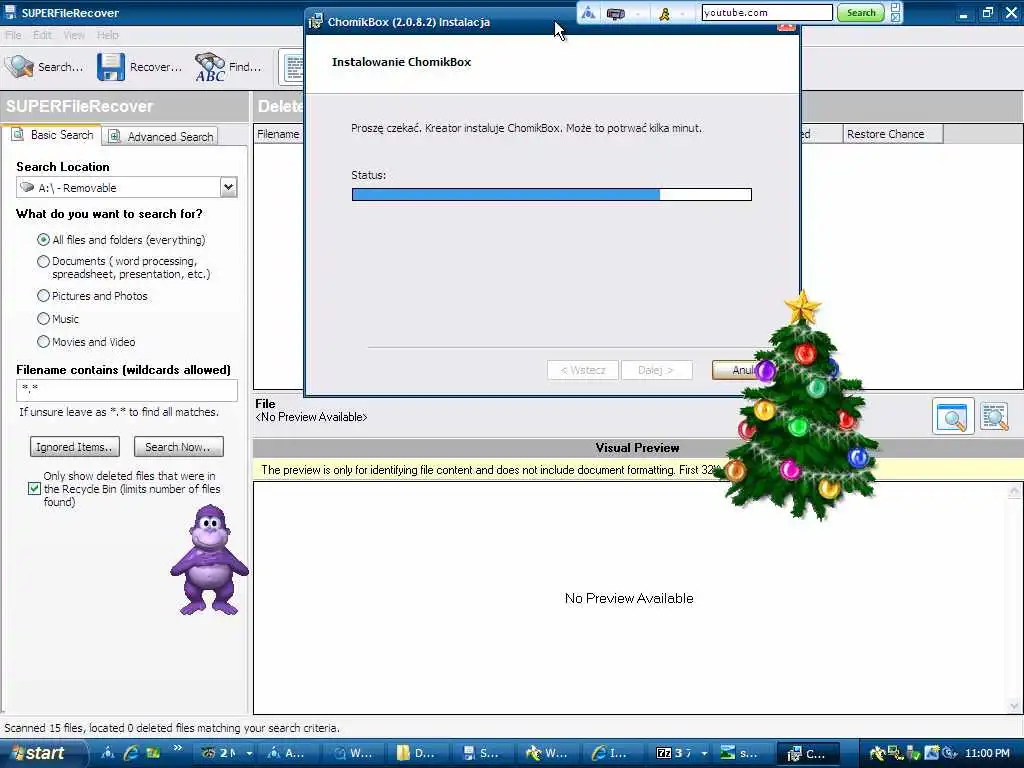Click the Wstecz button in installer
The image size is (1024, 768).
583,370
